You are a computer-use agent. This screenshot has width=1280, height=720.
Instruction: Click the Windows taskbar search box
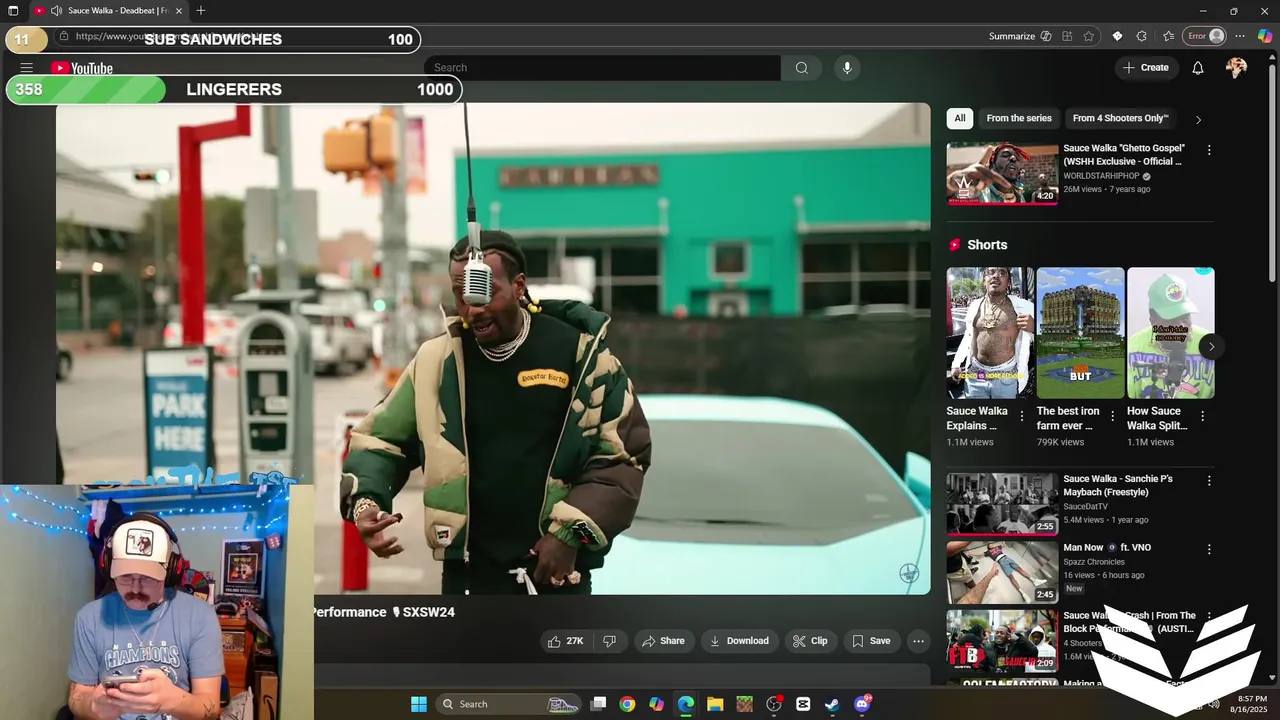coord(510,704)
